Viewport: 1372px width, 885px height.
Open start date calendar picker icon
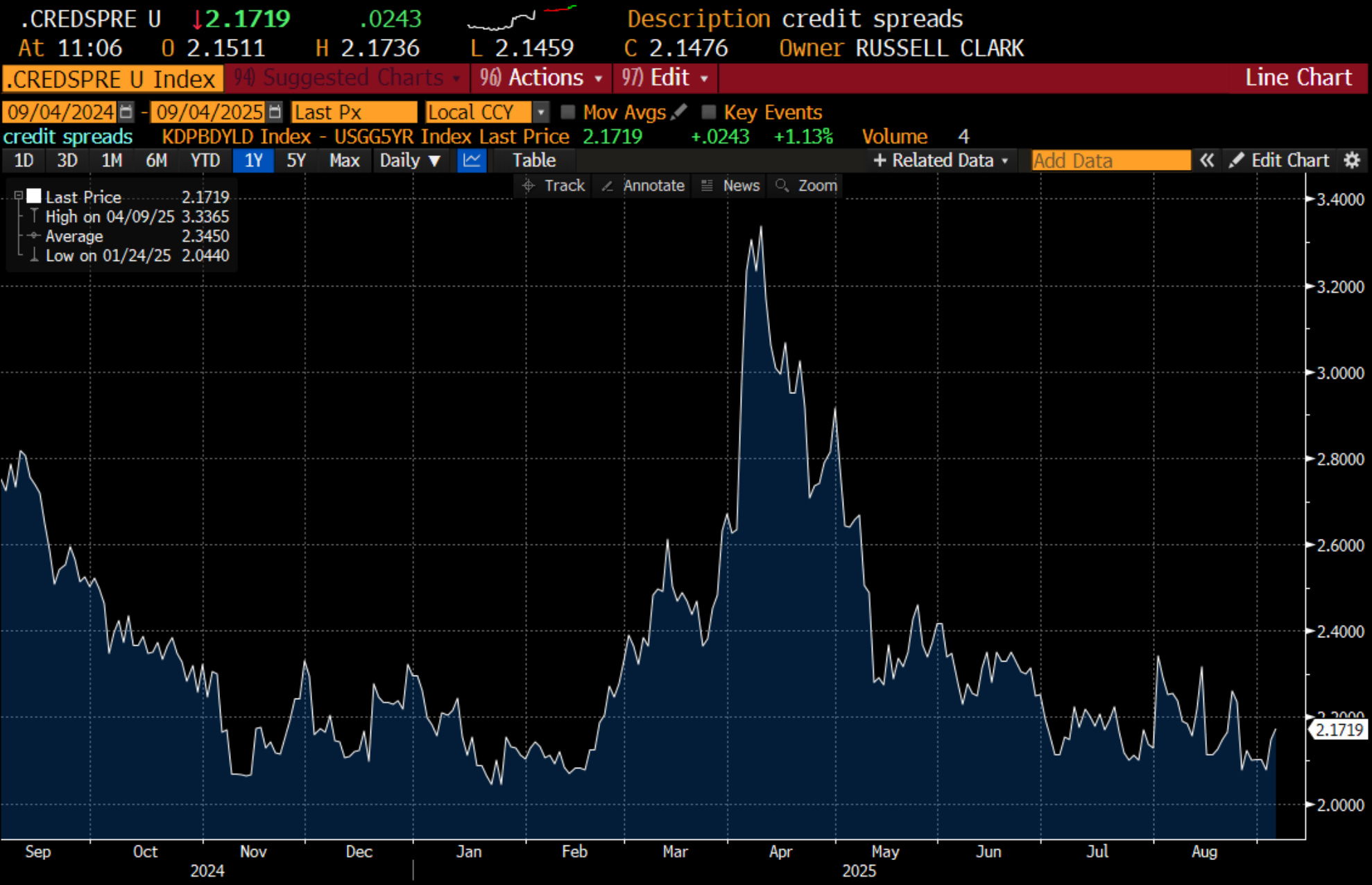click(126, 112)
